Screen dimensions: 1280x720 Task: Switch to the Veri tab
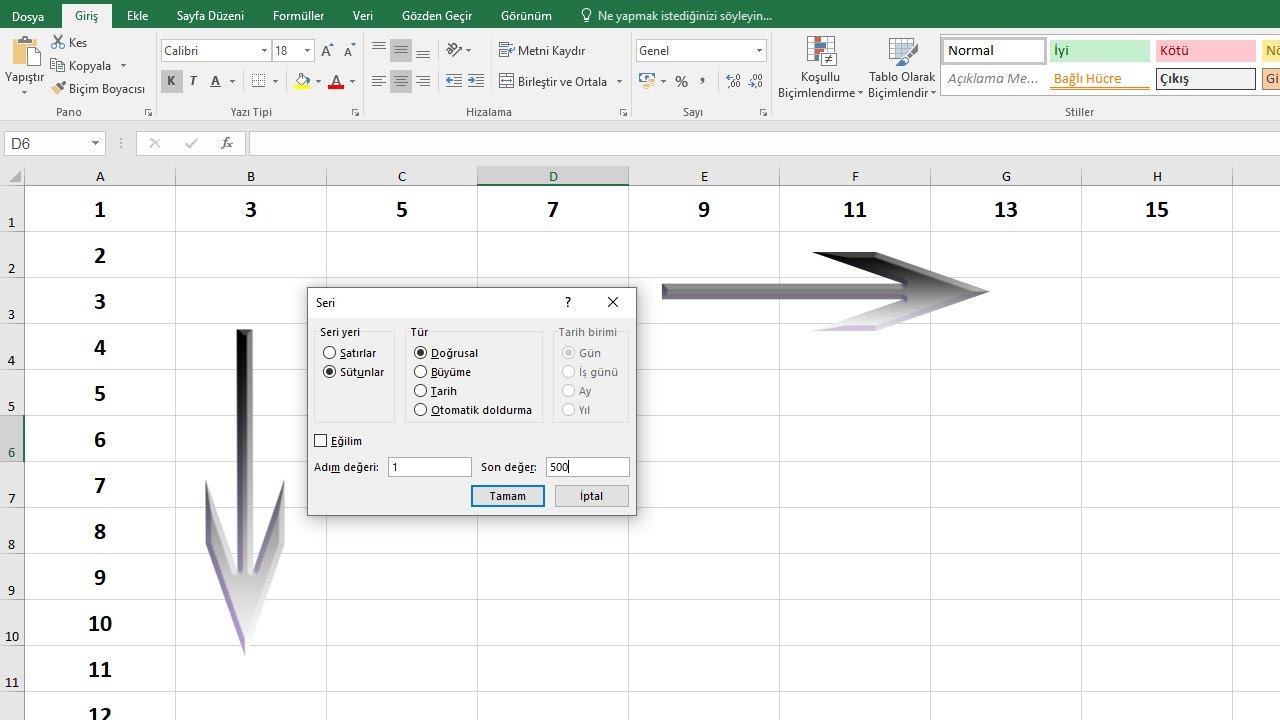point(363,17)
